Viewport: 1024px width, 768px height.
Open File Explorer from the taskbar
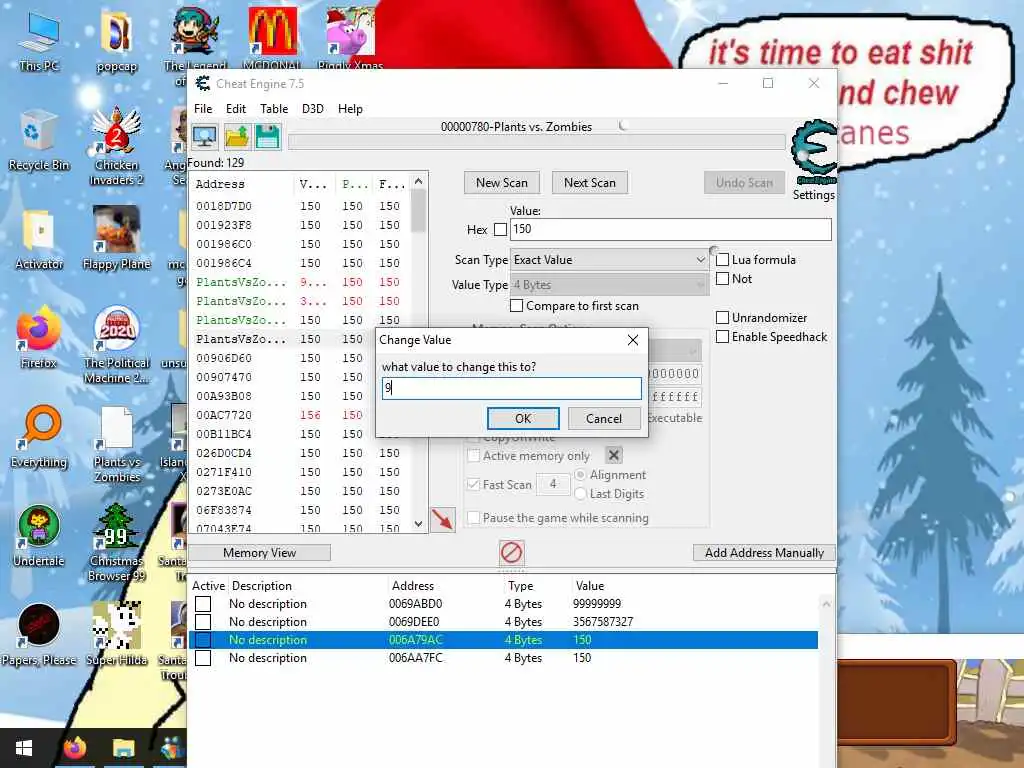123,748
